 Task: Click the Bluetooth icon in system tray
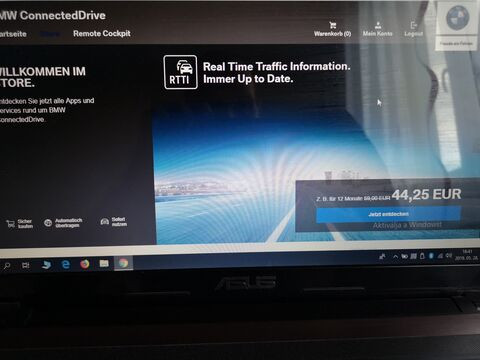tap(431, 256)
